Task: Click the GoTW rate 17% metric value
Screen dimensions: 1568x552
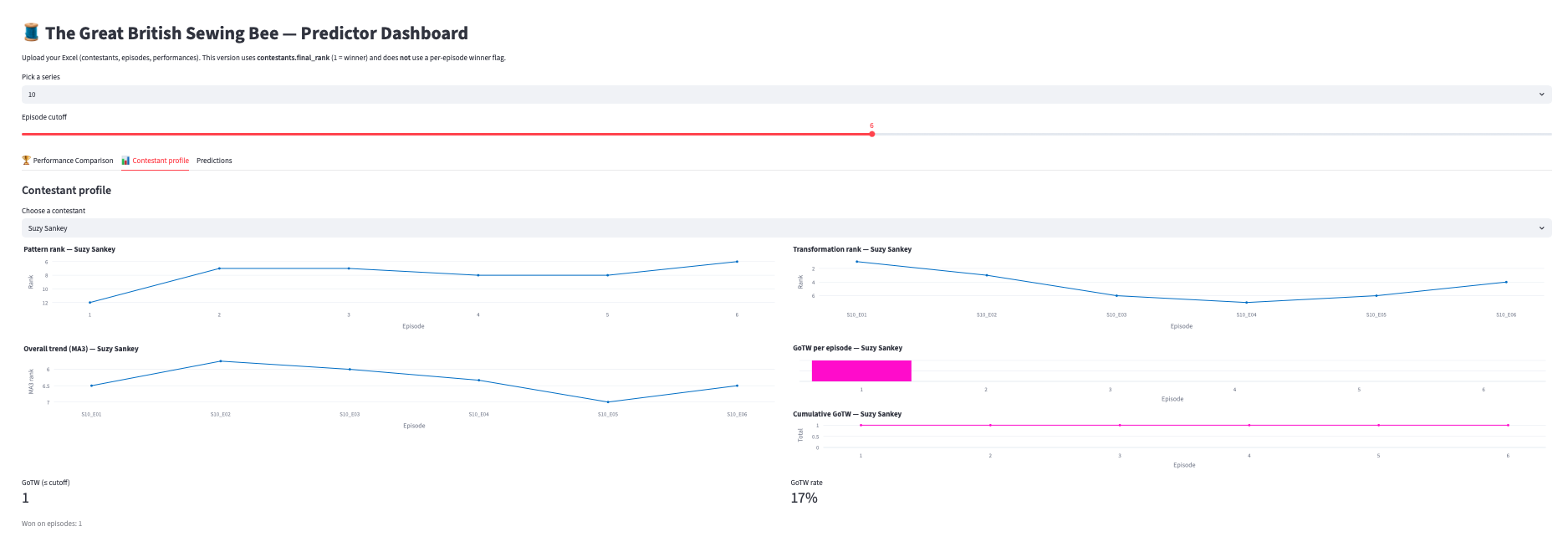Action: [804, 498]
